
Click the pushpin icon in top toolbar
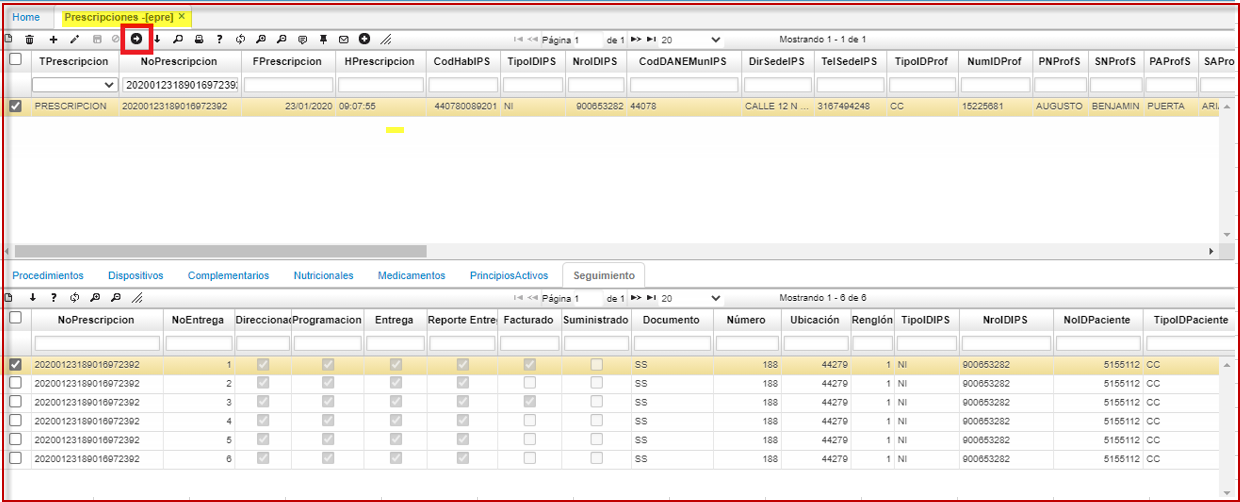point(323,39)
